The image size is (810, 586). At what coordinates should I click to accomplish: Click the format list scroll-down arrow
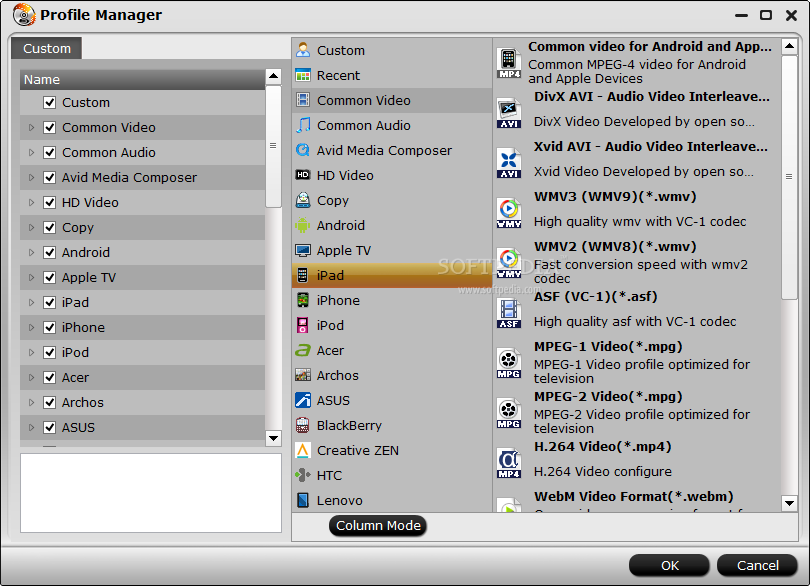tap(789, 503)
